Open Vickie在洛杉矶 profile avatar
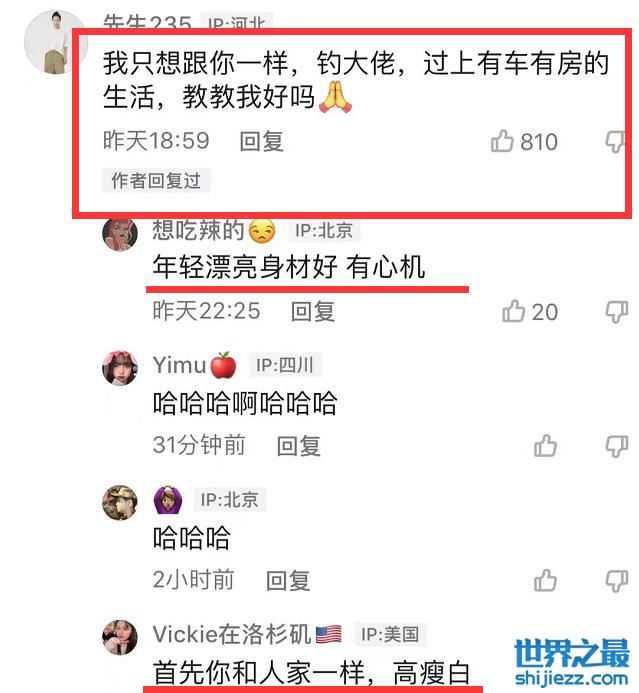Screen dimensions: 639x693 (x=120, y=637)
